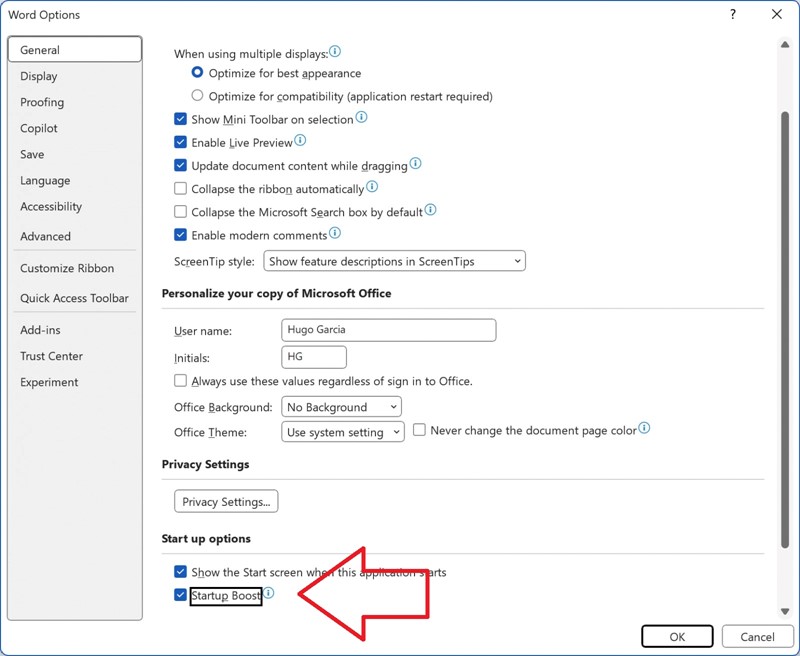The height and width of the screenshot is (656, 800).
Task: Disable Show the Start screen at startup
Action: (x=181, y=572)
